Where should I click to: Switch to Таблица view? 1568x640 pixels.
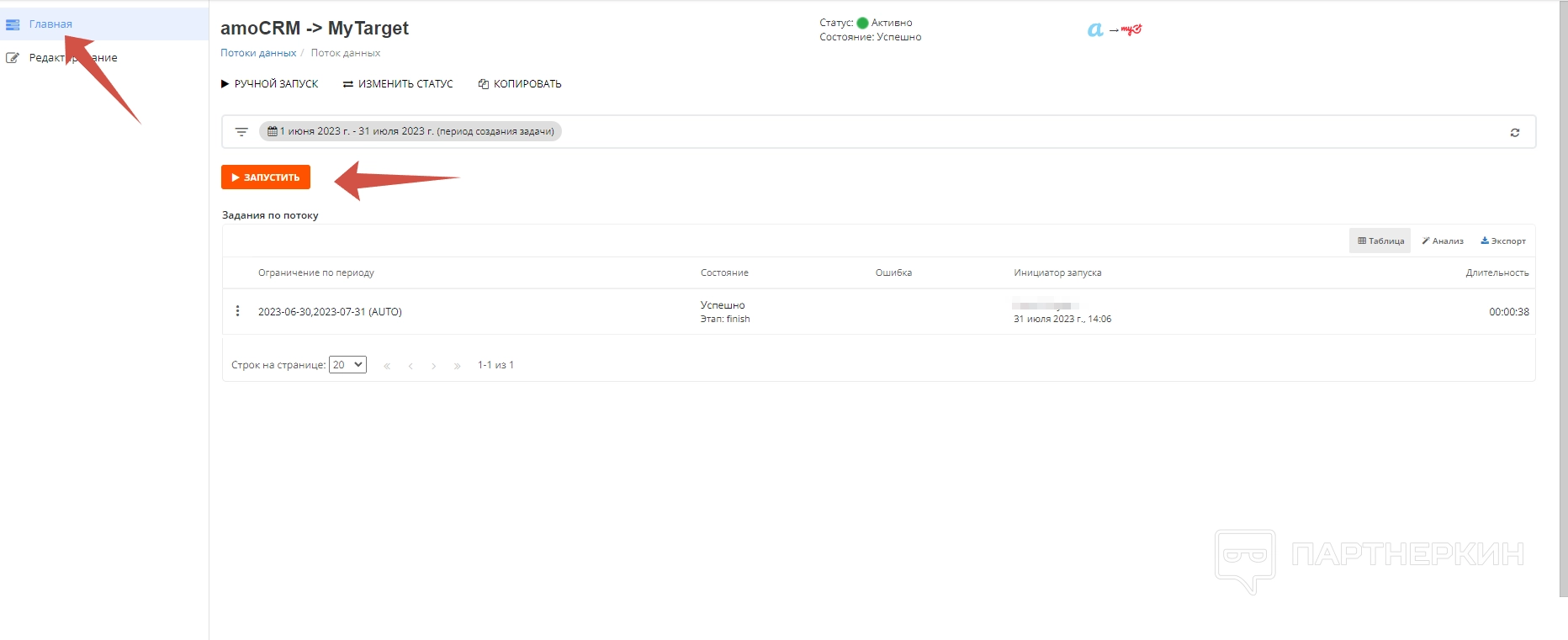click(1380, 241)
